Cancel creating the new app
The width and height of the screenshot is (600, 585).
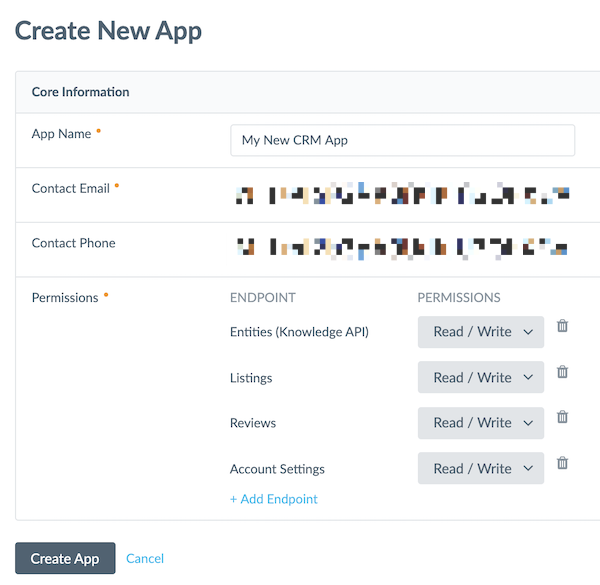(145, 558)
